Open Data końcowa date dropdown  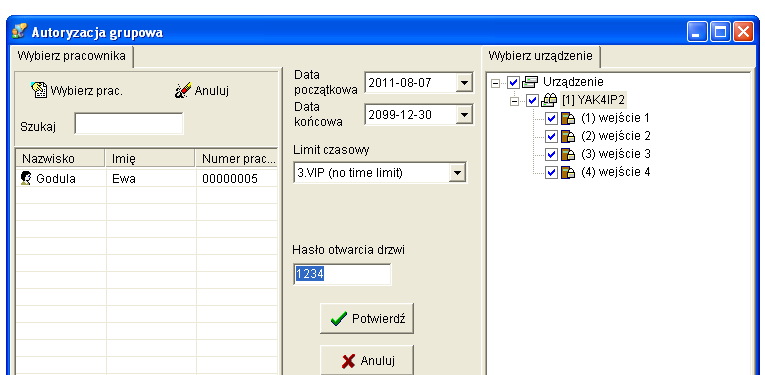464,115
